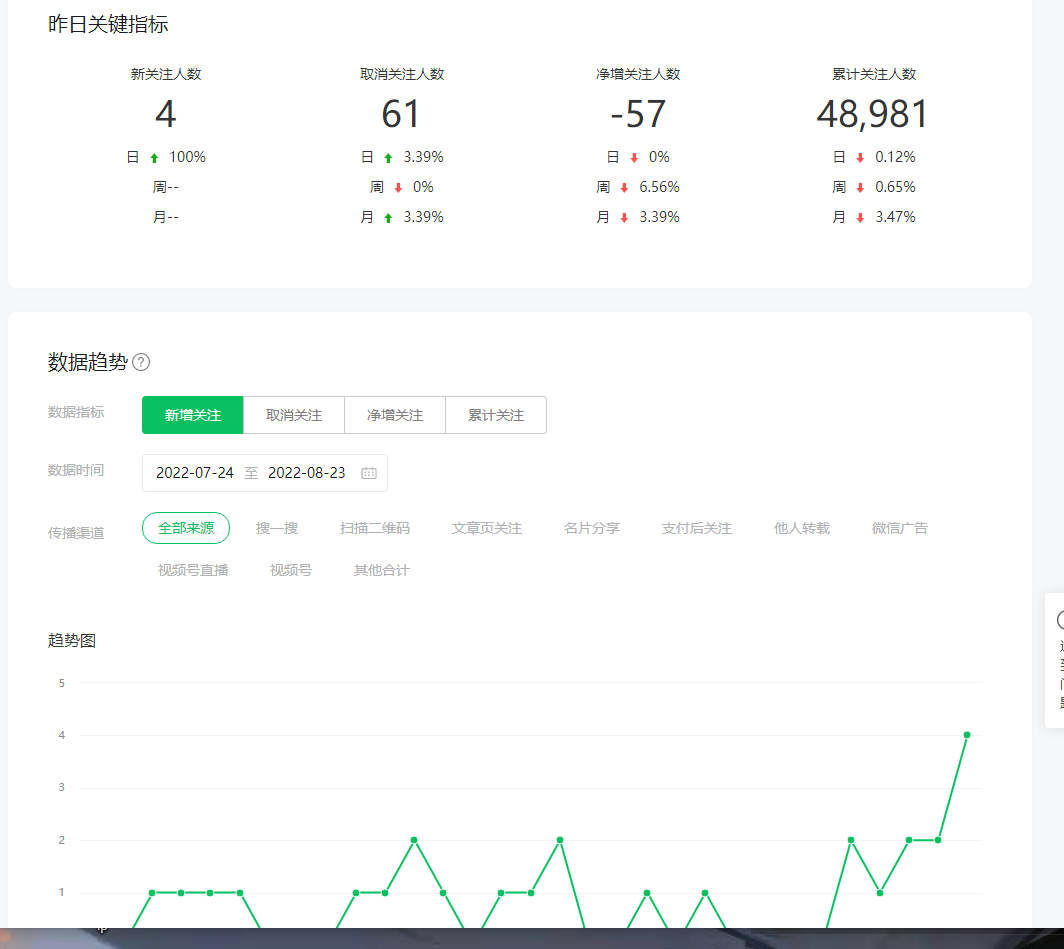Image resolution: width=1064 pixels, height=949 pixels.
Task: Click the 0.65% weekly change under 累计关注人数
Action: 895,187
